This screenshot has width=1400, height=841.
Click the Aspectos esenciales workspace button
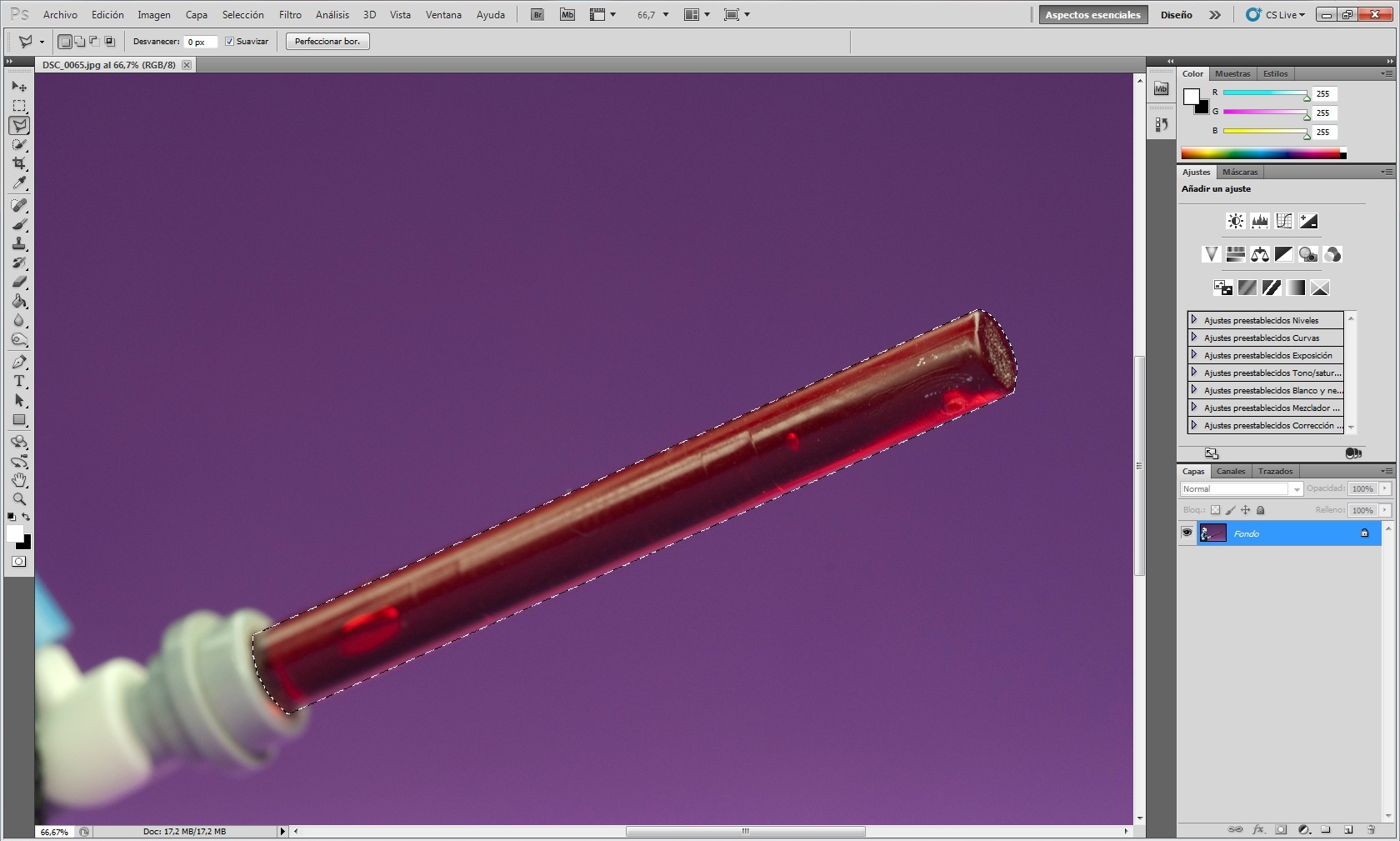(1092, 15)
